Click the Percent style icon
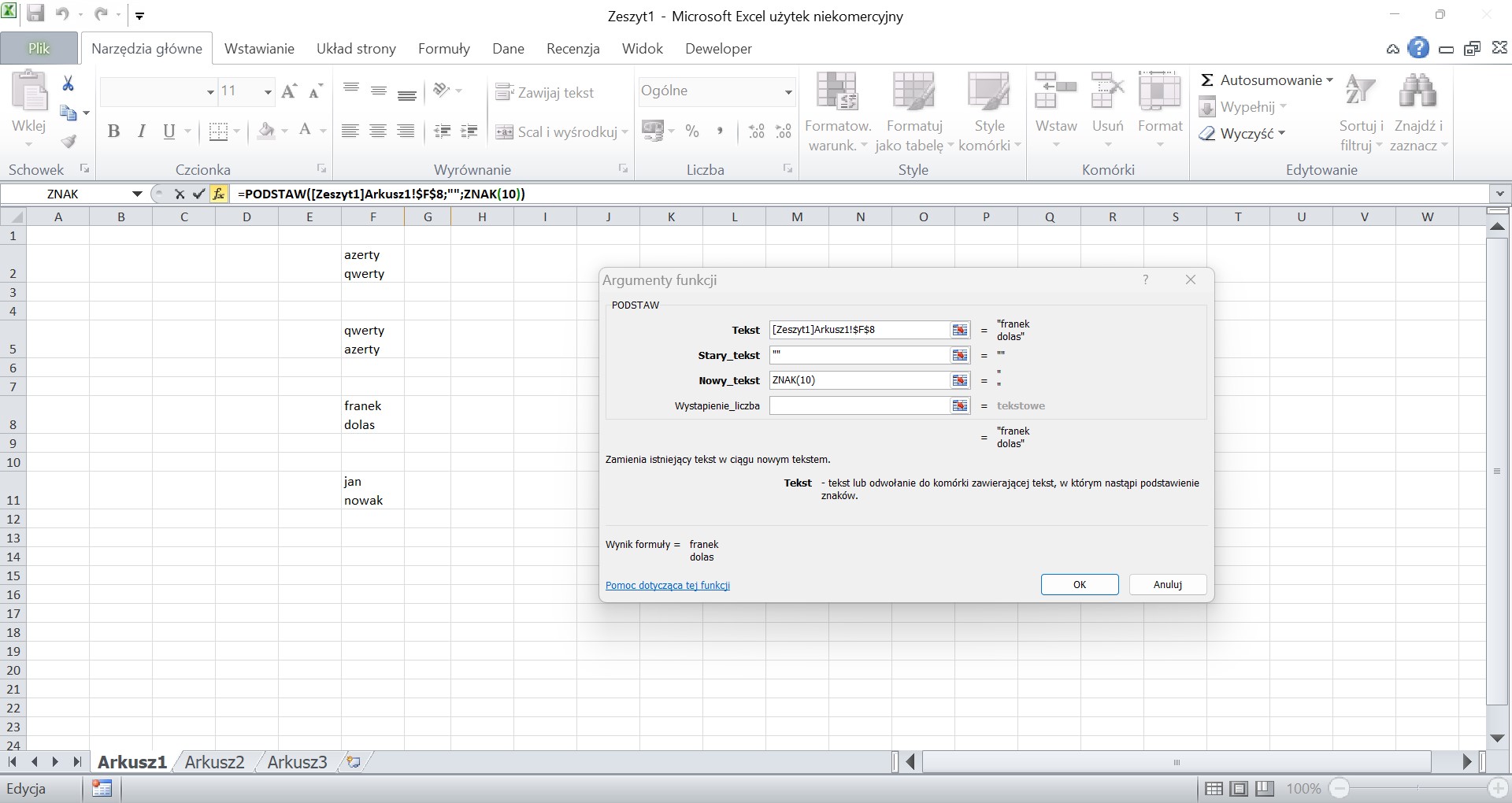 [692, 131]
